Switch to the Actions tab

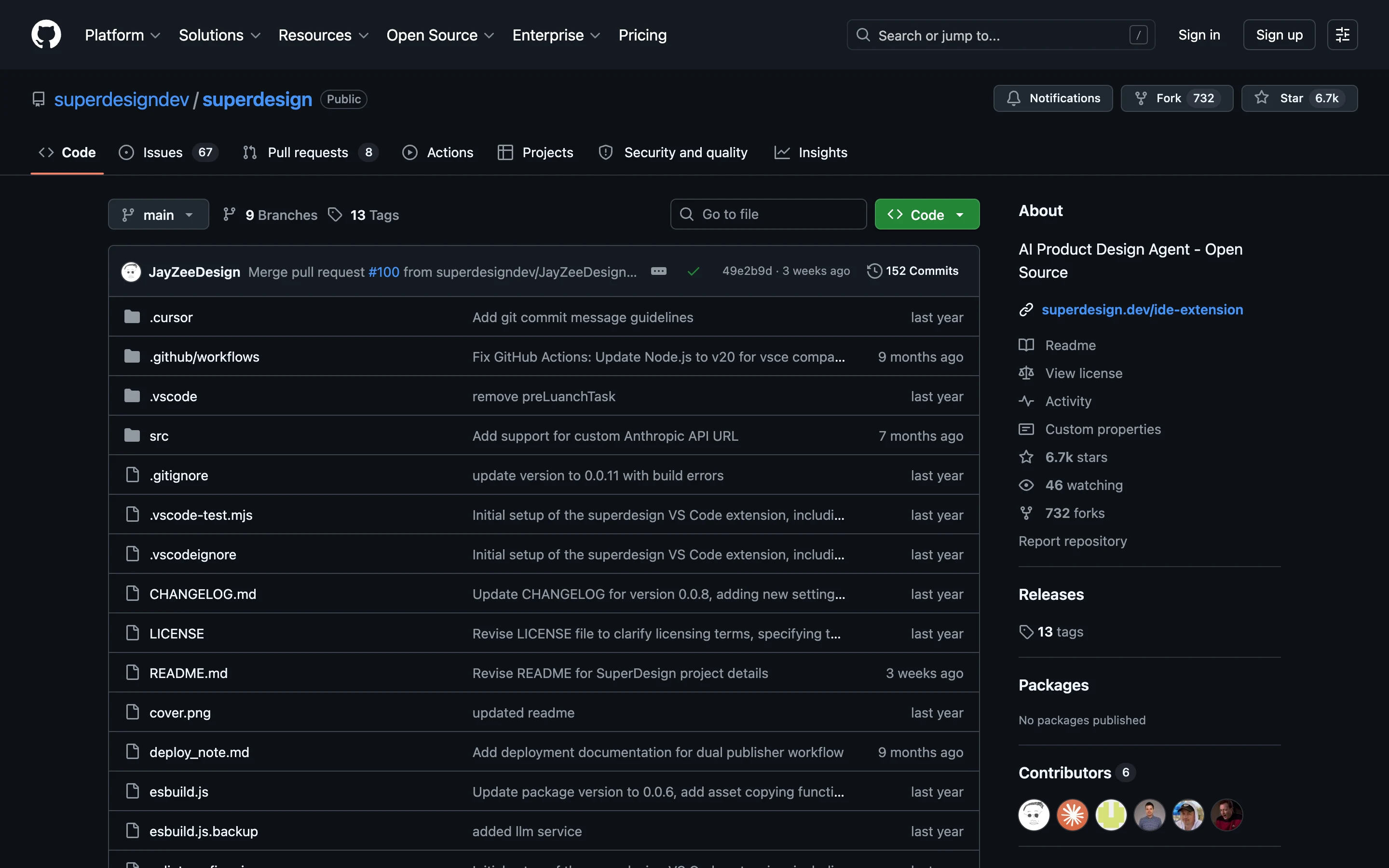438,152
